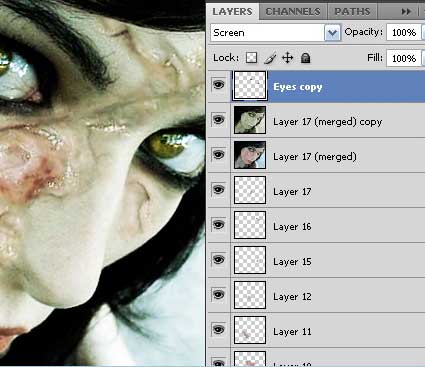The width and height of the screenshot is (425, 367).
Task: Select layer name Layer 17 (merged) copy
Action: coord(327,122)
